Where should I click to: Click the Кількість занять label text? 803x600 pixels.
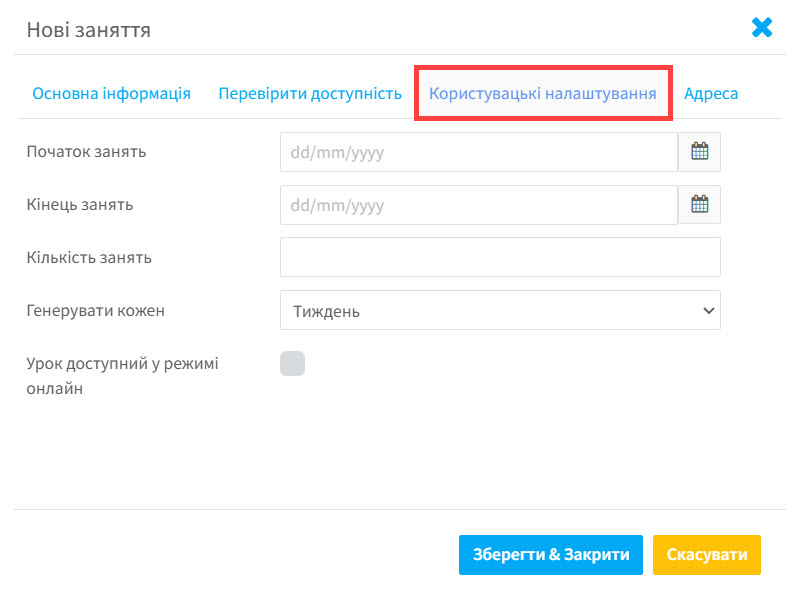[89, 257]
